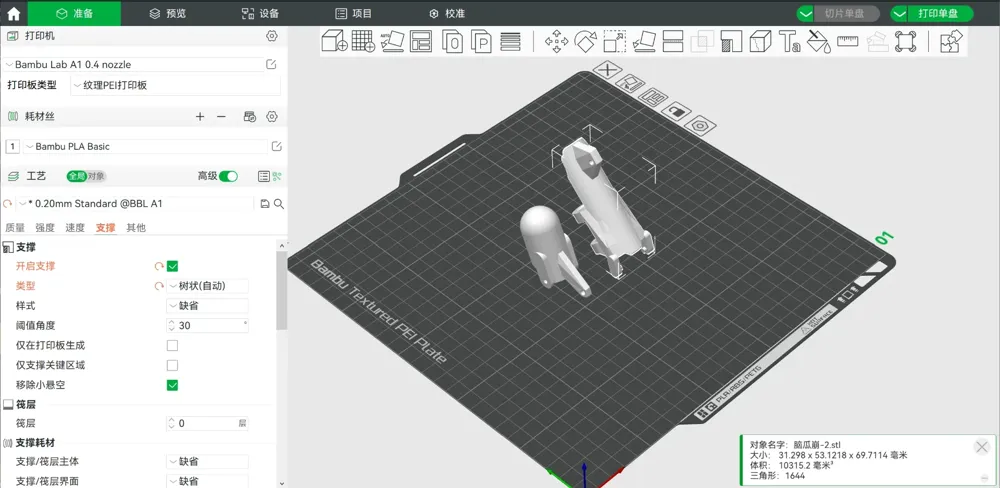Select the Cut tool

673,41
